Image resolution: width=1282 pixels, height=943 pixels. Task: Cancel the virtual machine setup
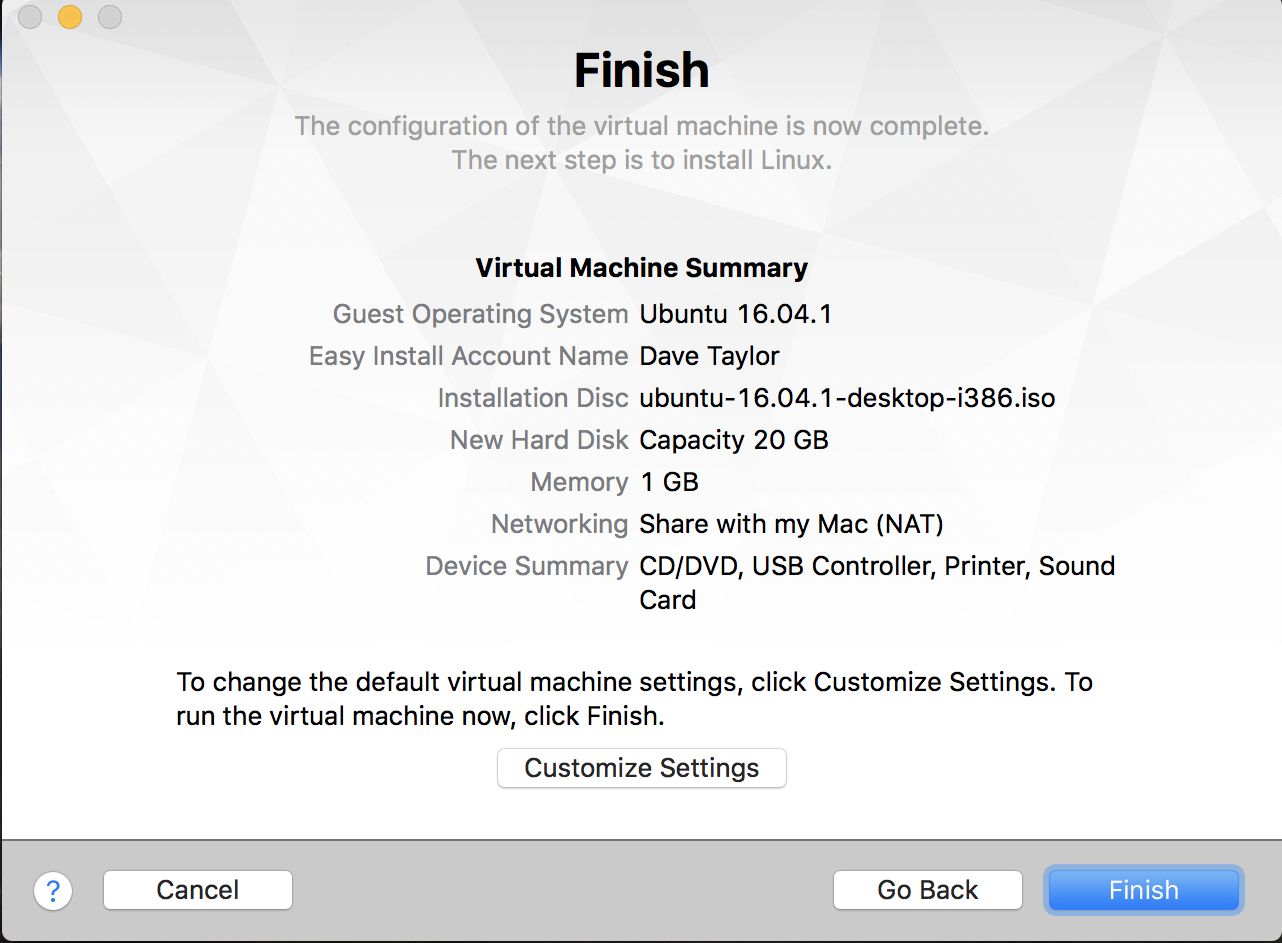tap(198, 890)
